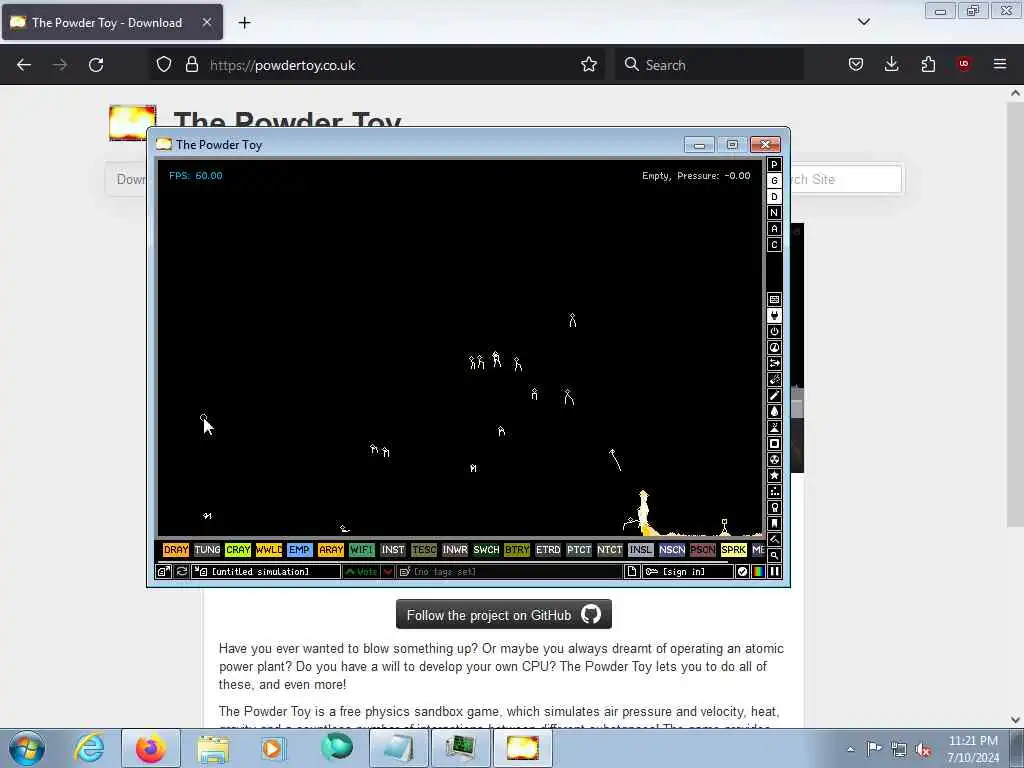Image resolution: width=1024 pixels, height=768 pixels.
Task: Show hidden system tray icons arrow
Action: pos(850,749)
